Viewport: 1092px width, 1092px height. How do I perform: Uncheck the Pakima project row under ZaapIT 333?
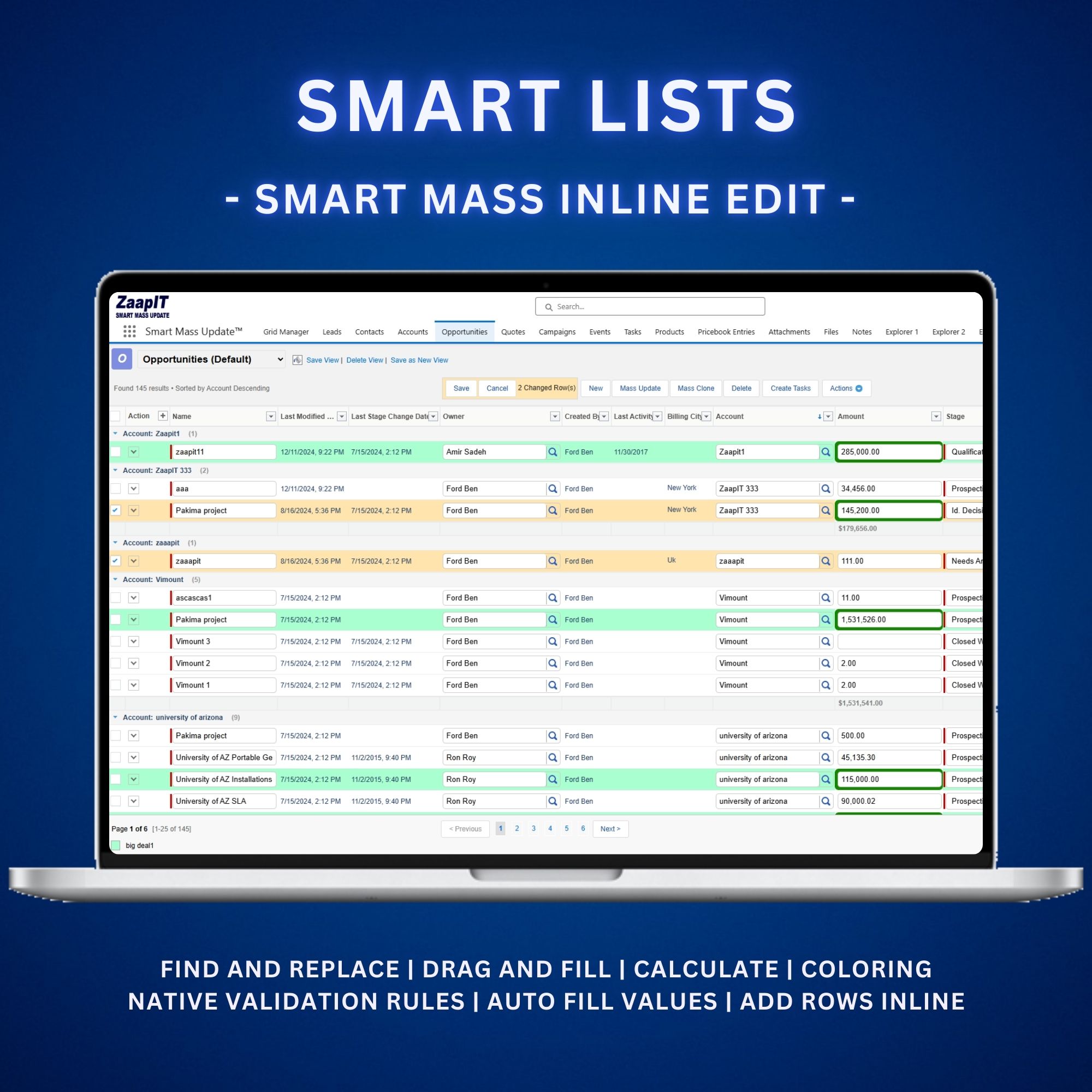(x=116, y=511)
